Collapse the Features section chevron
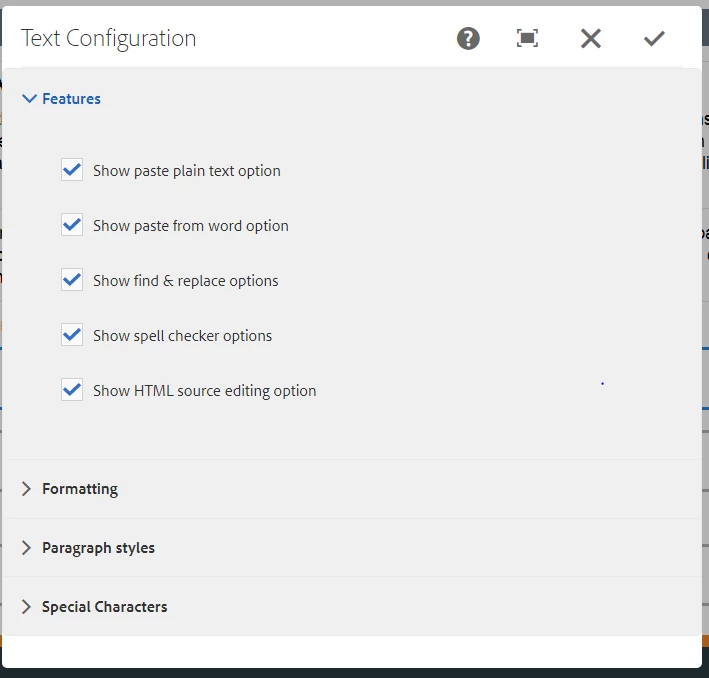 point(28,99)
